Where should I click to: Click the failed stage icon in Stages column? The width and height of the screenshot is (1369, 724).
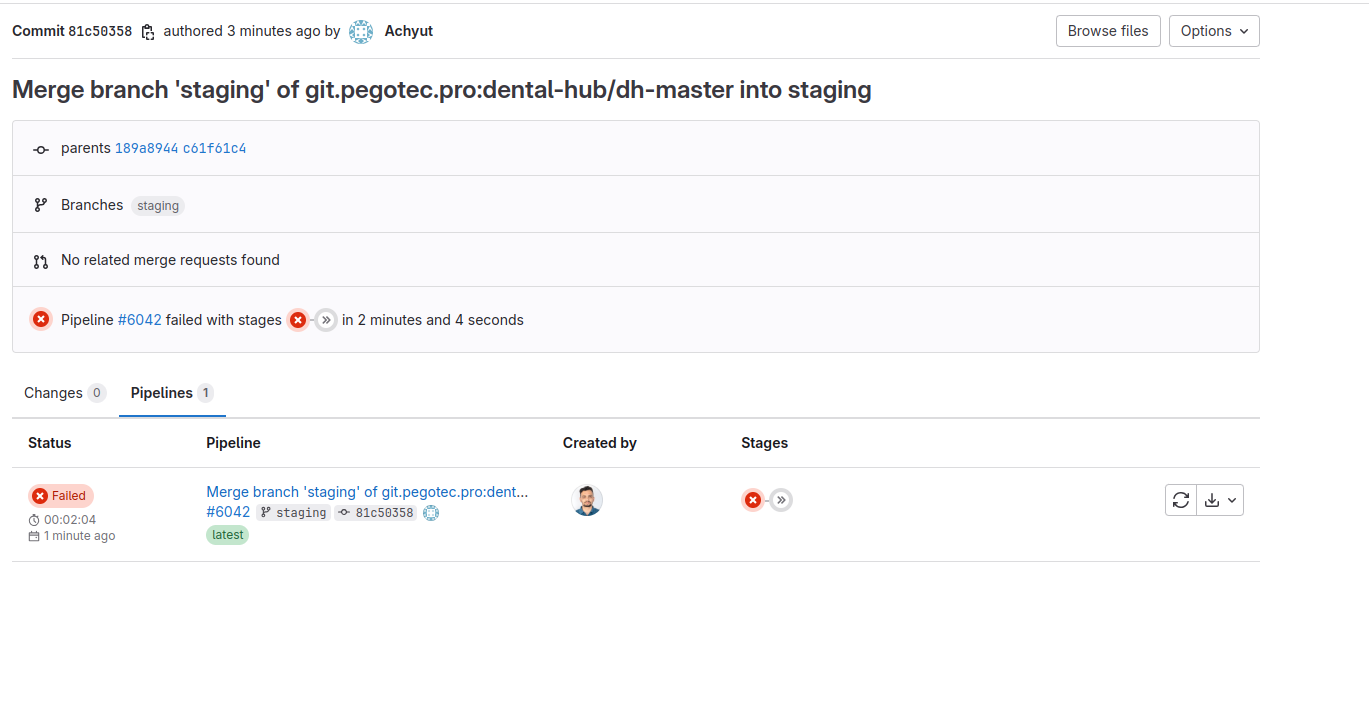(753, 500)
